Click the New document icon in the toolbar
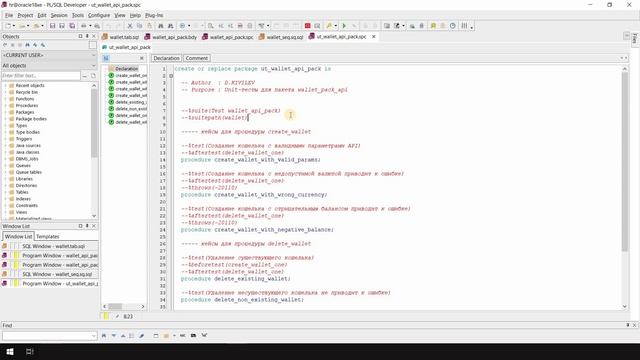Image resolution: width=640 pixels, height=360 pixels. click(x=8, y=26)
